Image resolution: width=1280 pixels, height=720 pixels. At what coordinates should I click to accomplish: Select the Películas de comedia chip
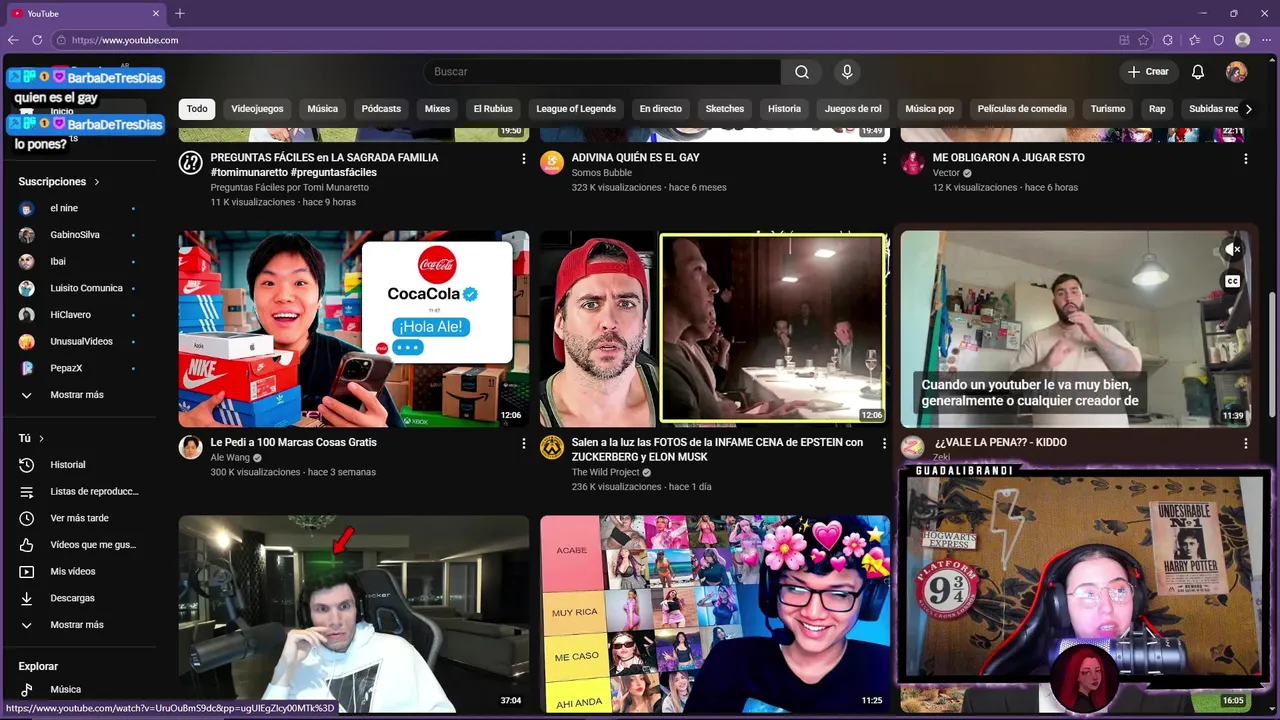click(x=1022, y=109)
